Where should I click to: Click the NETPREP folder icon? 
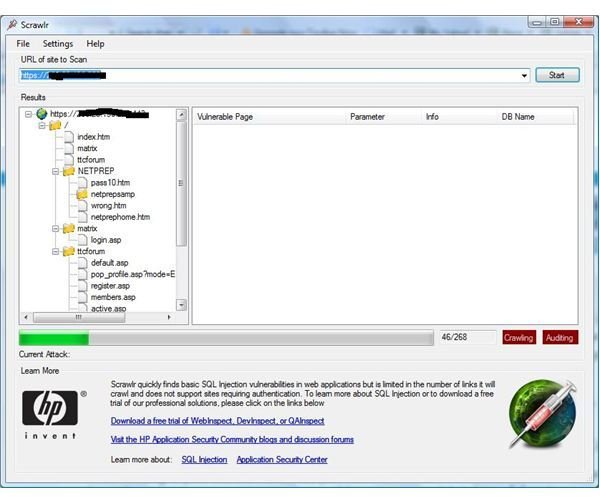click(69, 171)
